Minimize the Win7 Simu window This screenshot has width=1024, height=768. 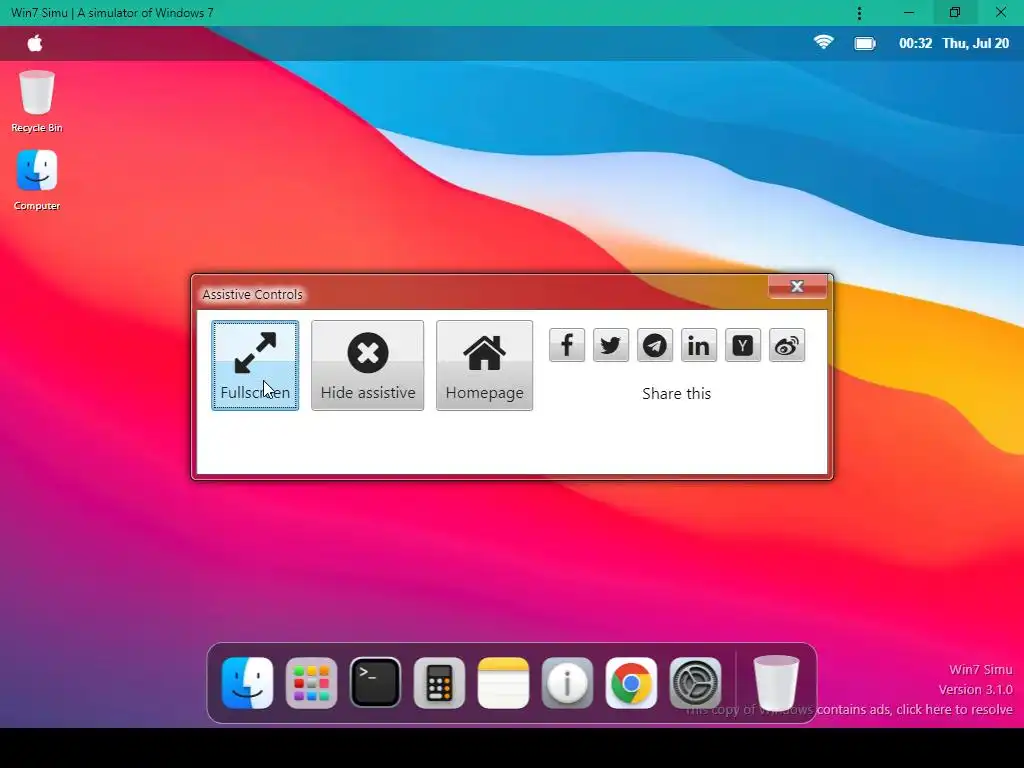point(908,13)
